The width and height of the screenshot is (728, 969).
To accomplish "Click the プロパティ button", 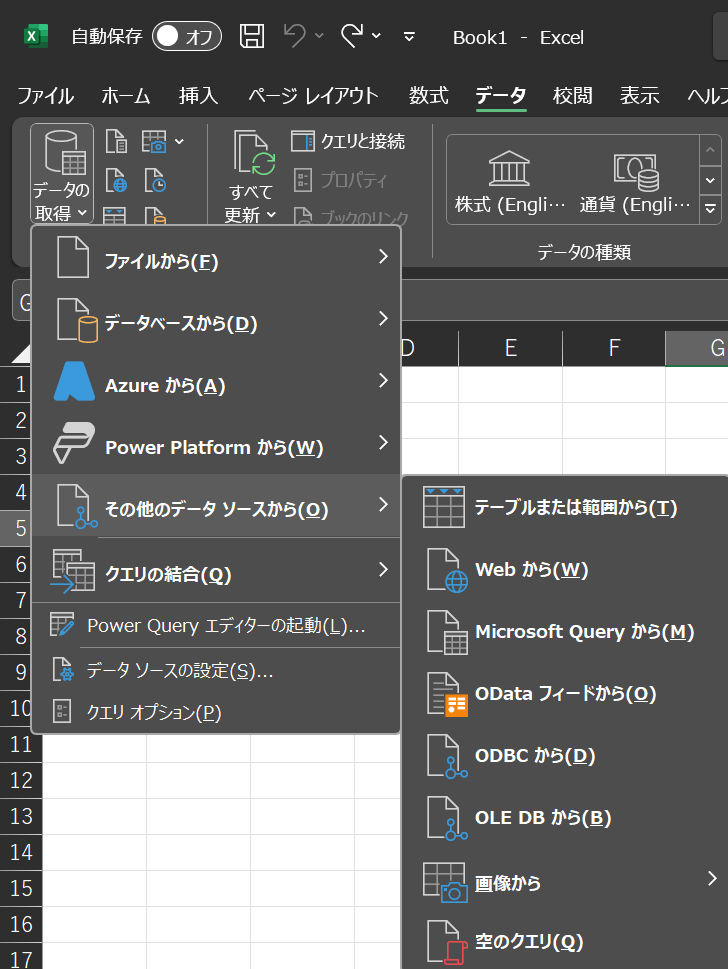I will pos(341,180).
